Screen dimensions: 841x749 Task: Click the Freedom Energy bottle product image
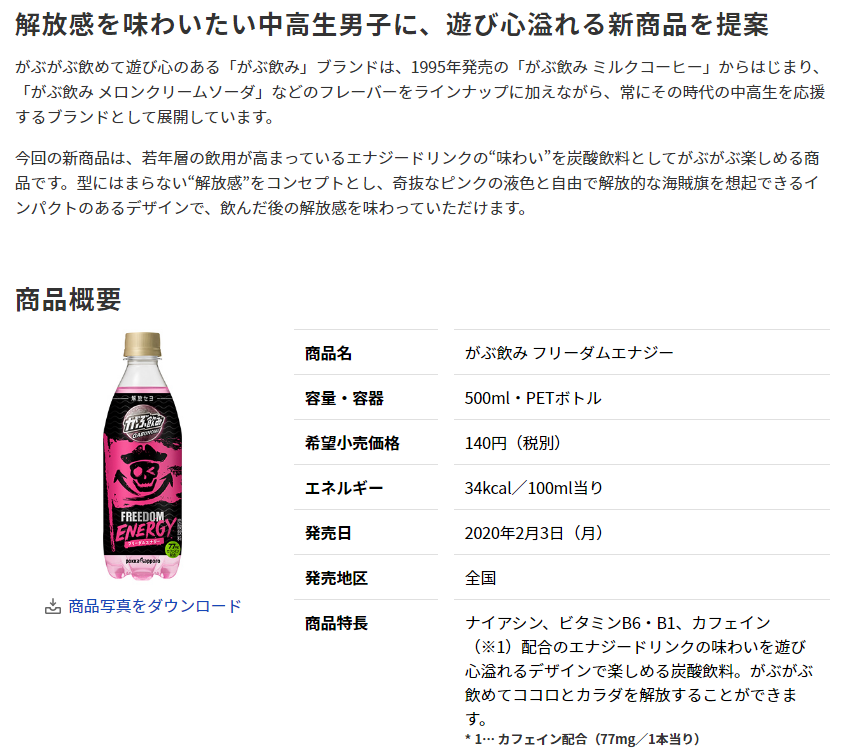[143, 456]
